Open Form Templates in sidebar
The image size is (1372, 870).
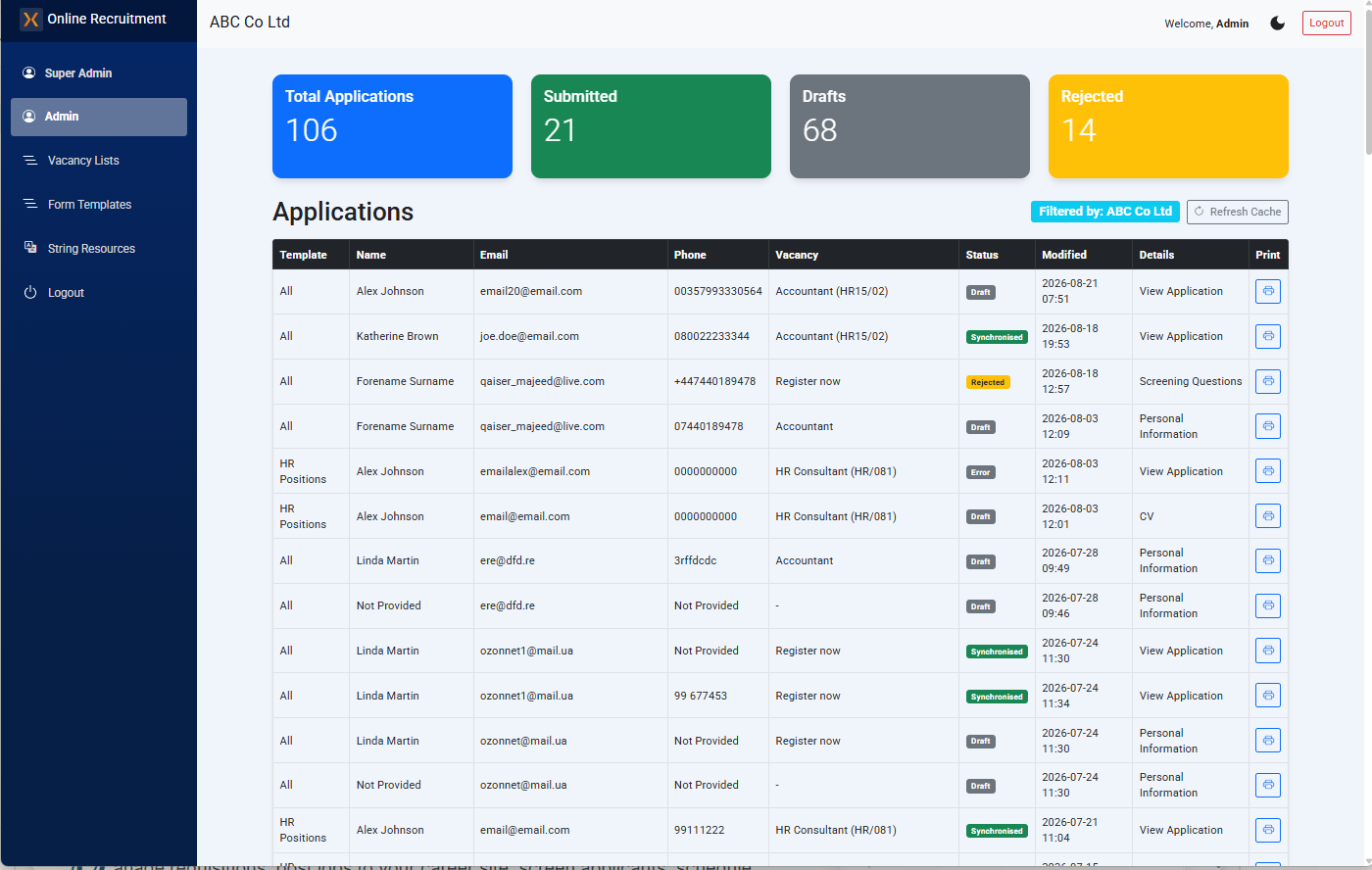[x=99, y=205]
